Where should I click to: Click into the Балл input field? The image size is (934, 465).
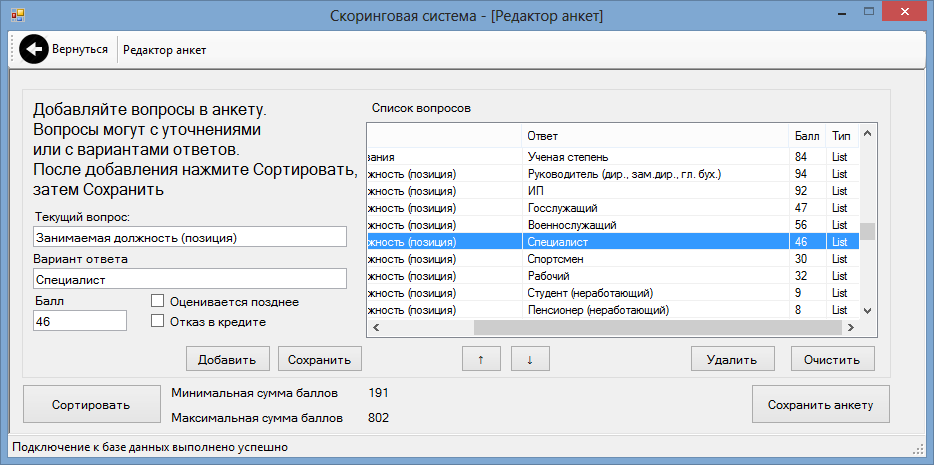pos(80,320)
